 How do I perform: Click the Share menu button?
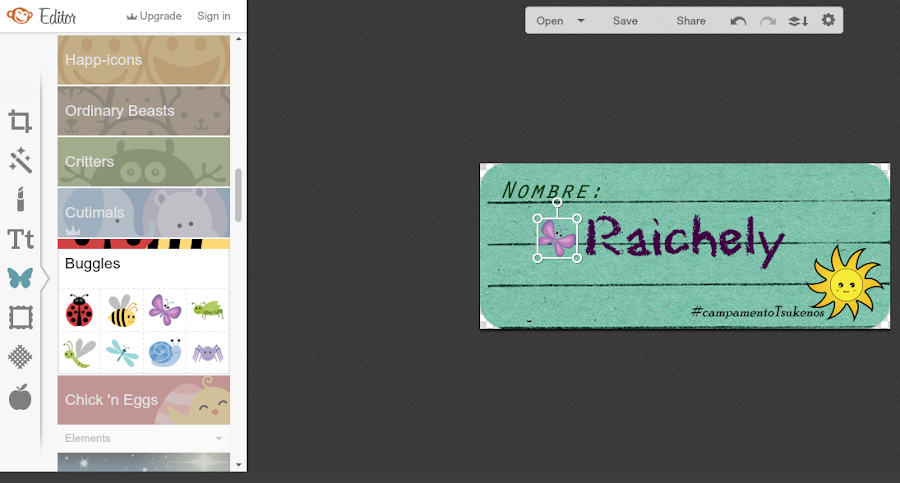(x=690, y=21)
